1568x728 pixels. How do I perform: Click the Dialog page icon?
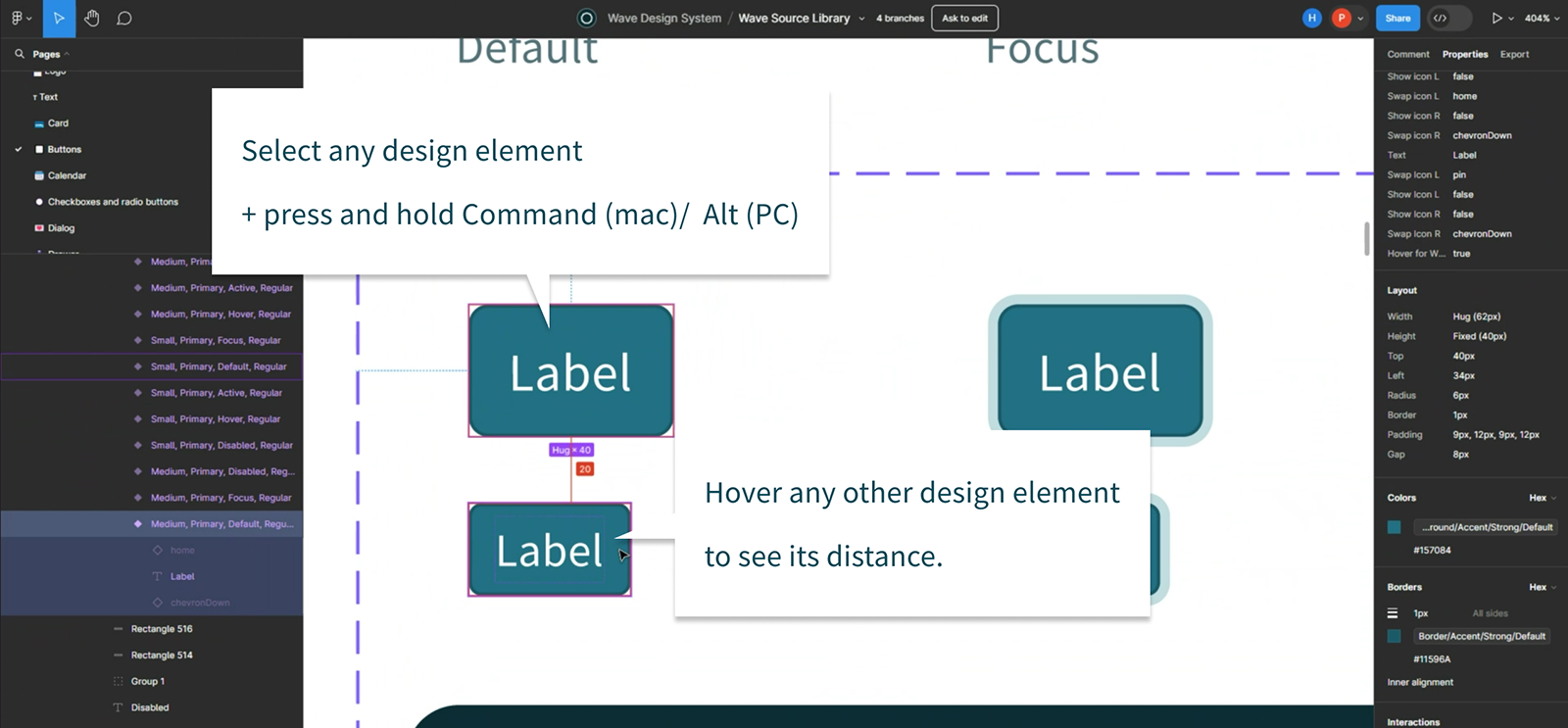[x=39, y=228]
